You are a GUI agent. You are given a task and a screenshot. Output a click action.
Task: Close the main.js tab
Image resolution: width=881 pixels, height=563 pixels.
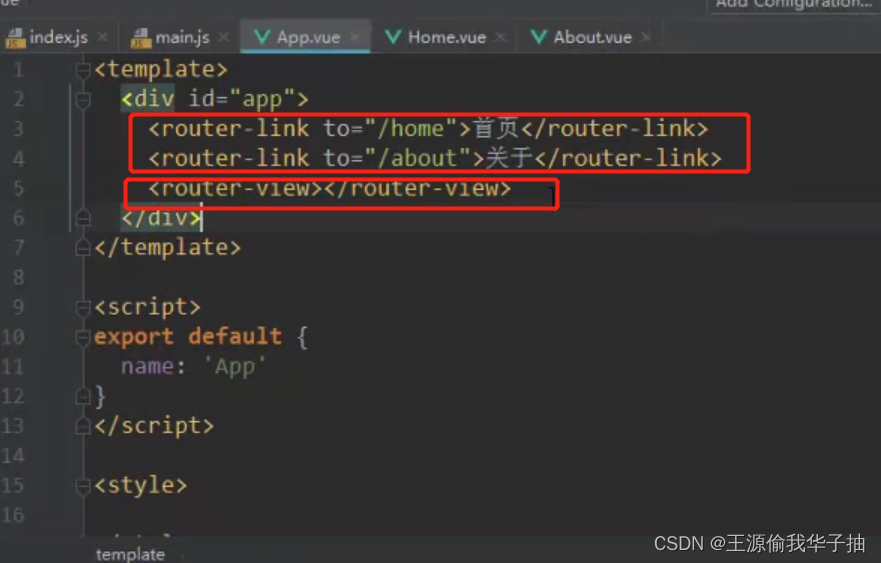click(x=224, y=37)
